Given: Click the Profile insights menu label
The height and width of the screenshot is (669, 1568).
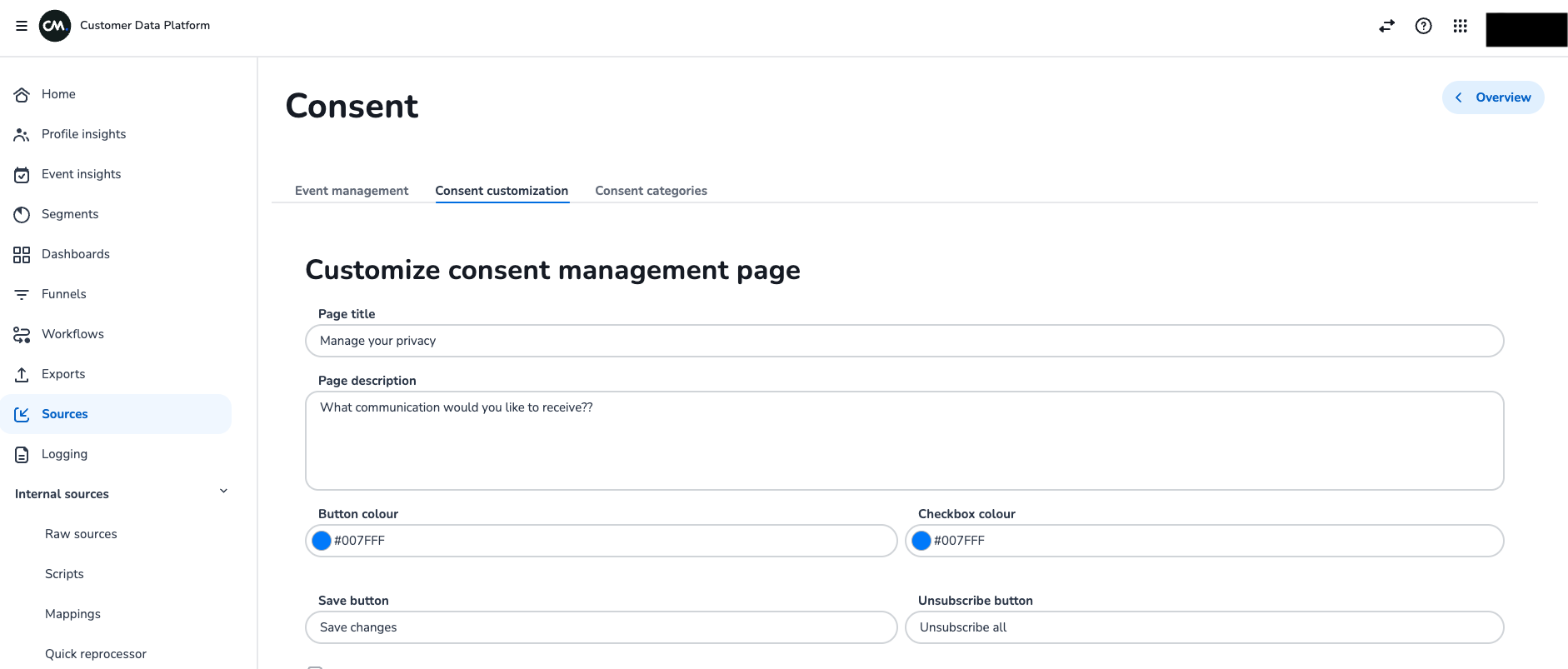Looking at the screenshot, I should point(84,134).
